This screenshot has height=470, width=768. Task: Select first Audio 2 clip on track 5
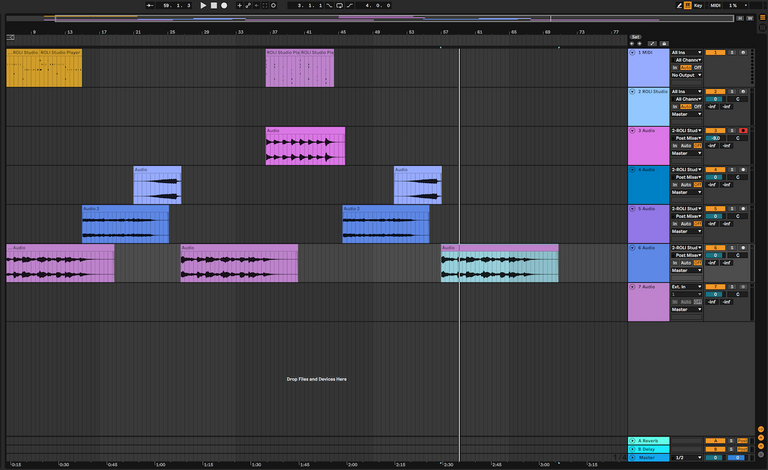[125, 224]
